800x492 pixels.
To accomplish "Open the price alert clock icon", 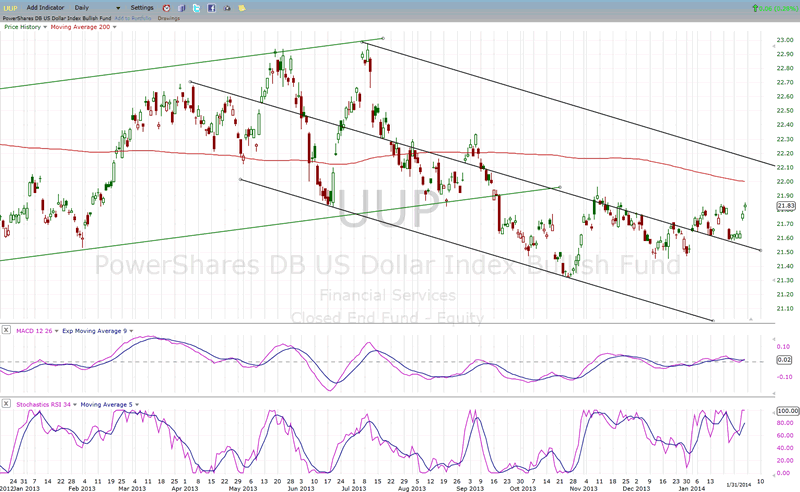I will [166, 8].
